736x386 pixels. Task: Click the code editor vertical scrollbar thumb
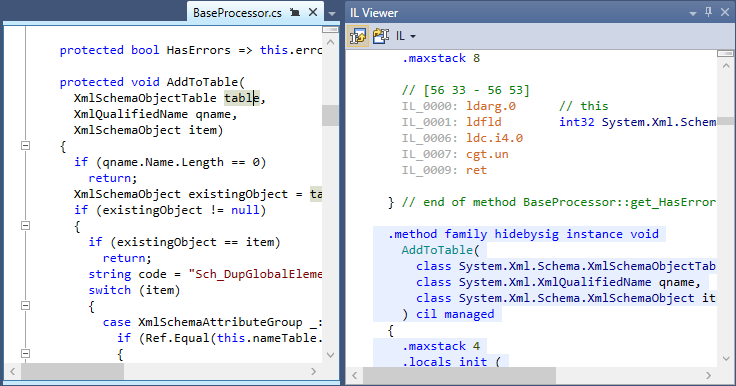[x=330, y=115]
